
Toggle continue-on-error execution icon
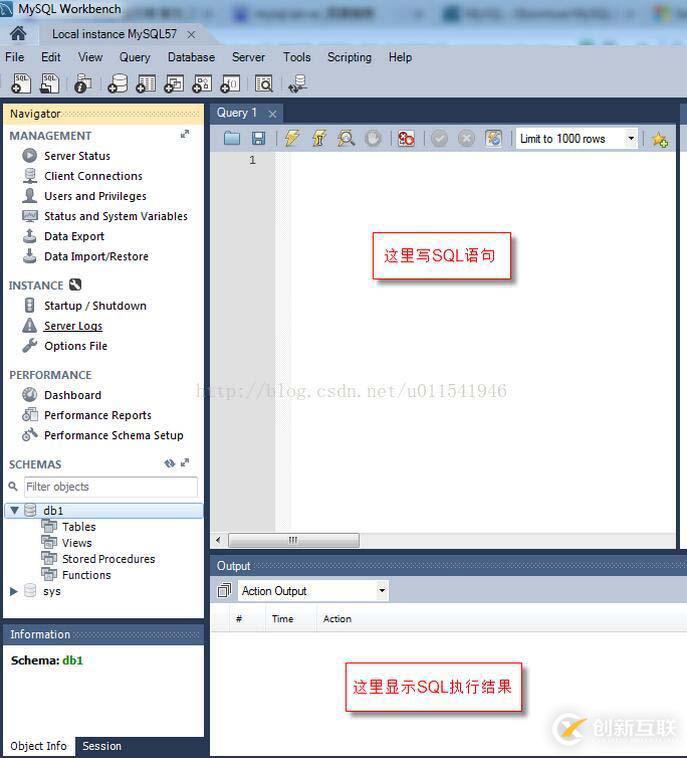coord(406,139)
